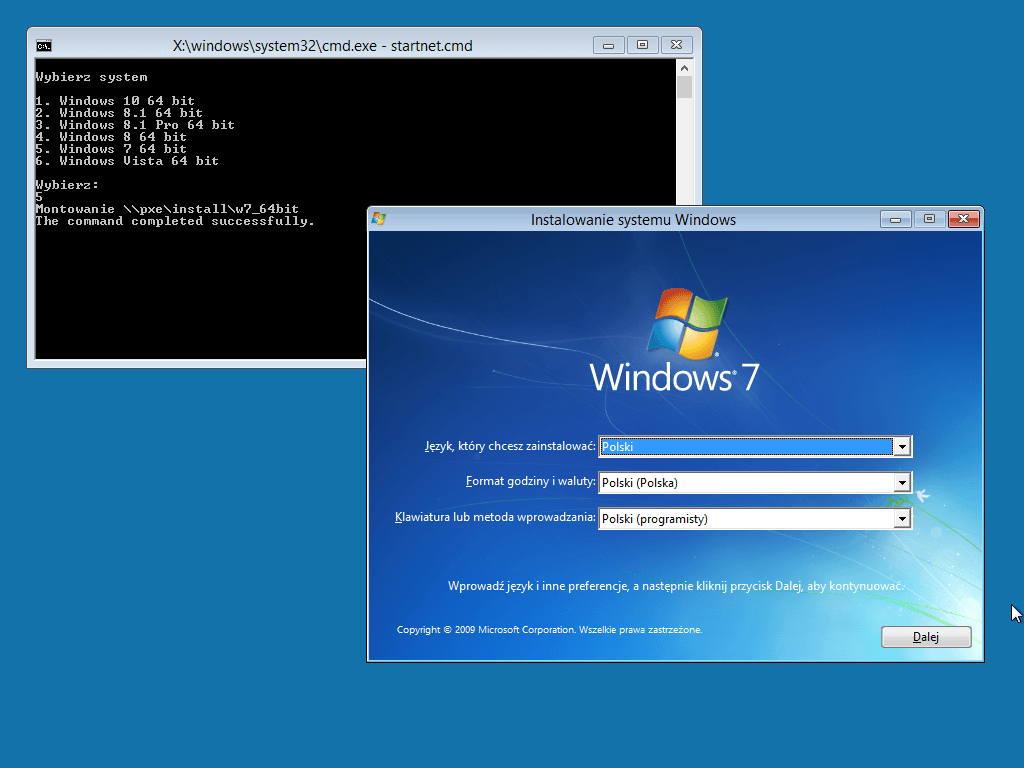Click the cmd window vertical scrollbar thumb
The image size is (1024, 768).
tap(684, 87)
